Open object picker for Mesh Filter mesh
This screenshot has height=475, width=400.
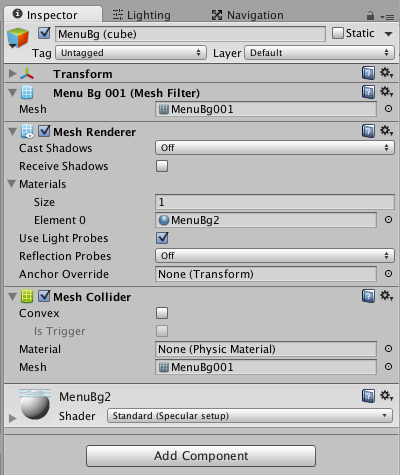click(388, 109)
